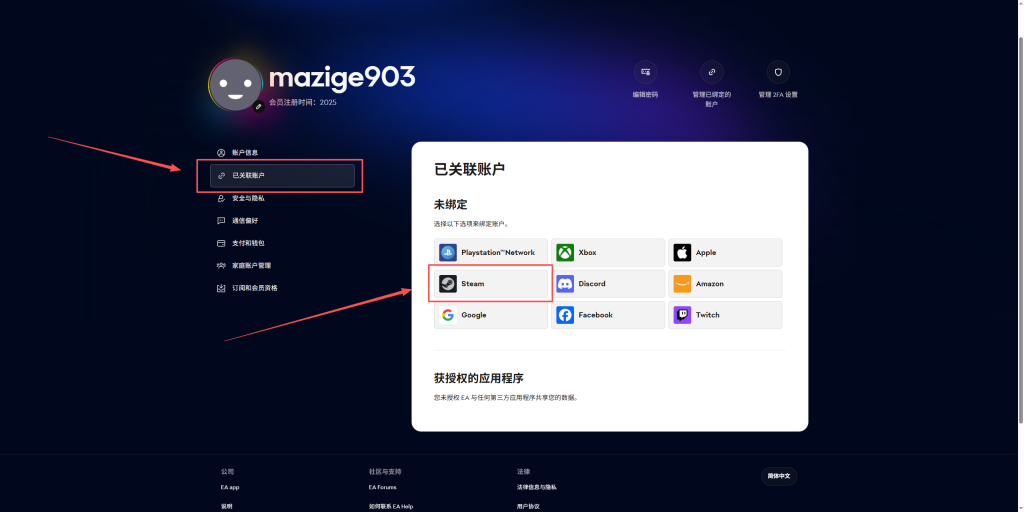Switch to 支付和钱包 sidebar section

(247, 243)
